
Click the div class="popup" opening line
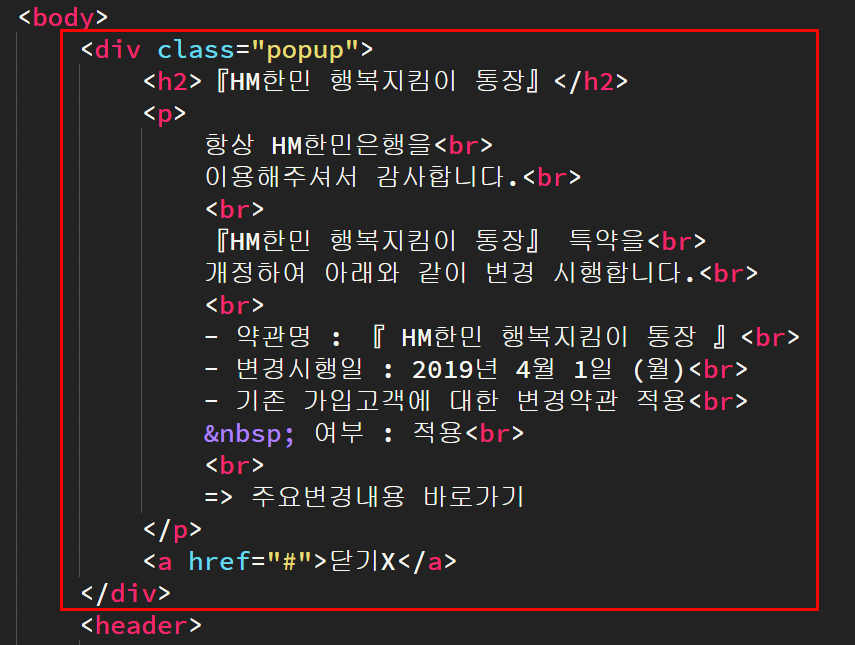point(227,50)
